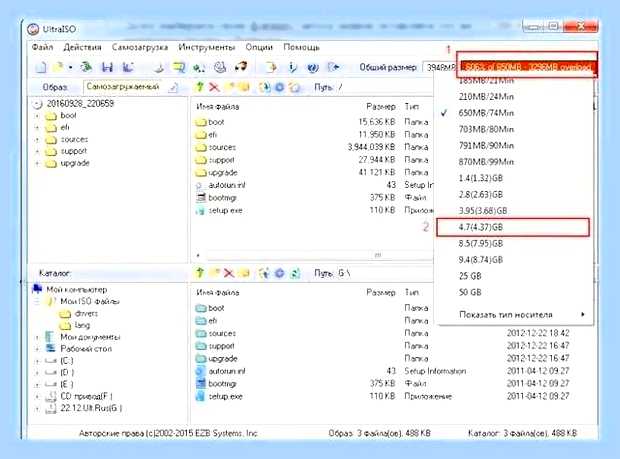Click the Save floppy disk toolbar icon
The image size is (620, 459).
[107, 68]
